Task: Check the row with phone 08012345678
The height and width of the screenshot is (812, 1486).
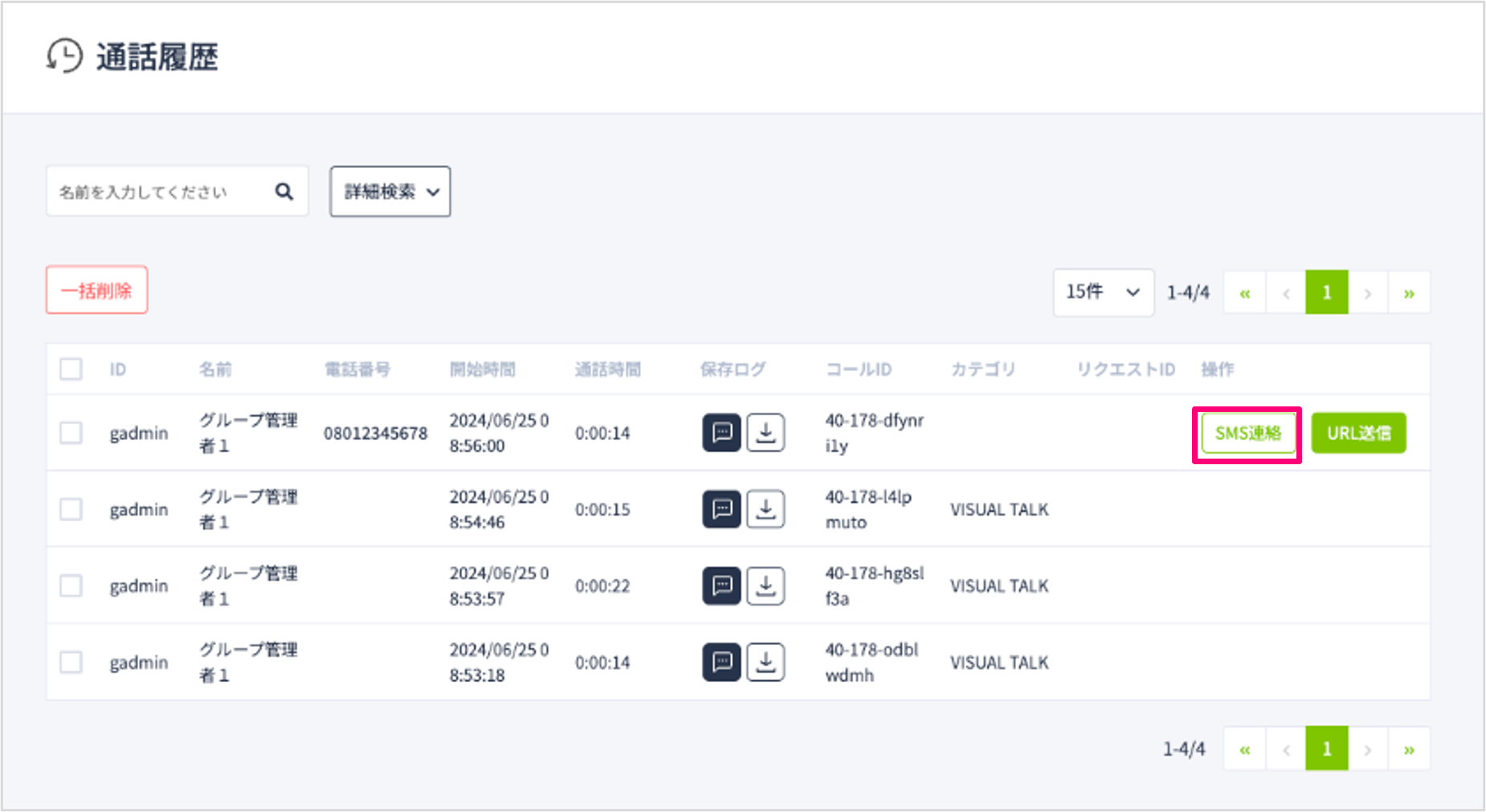Action: (71, 433)
